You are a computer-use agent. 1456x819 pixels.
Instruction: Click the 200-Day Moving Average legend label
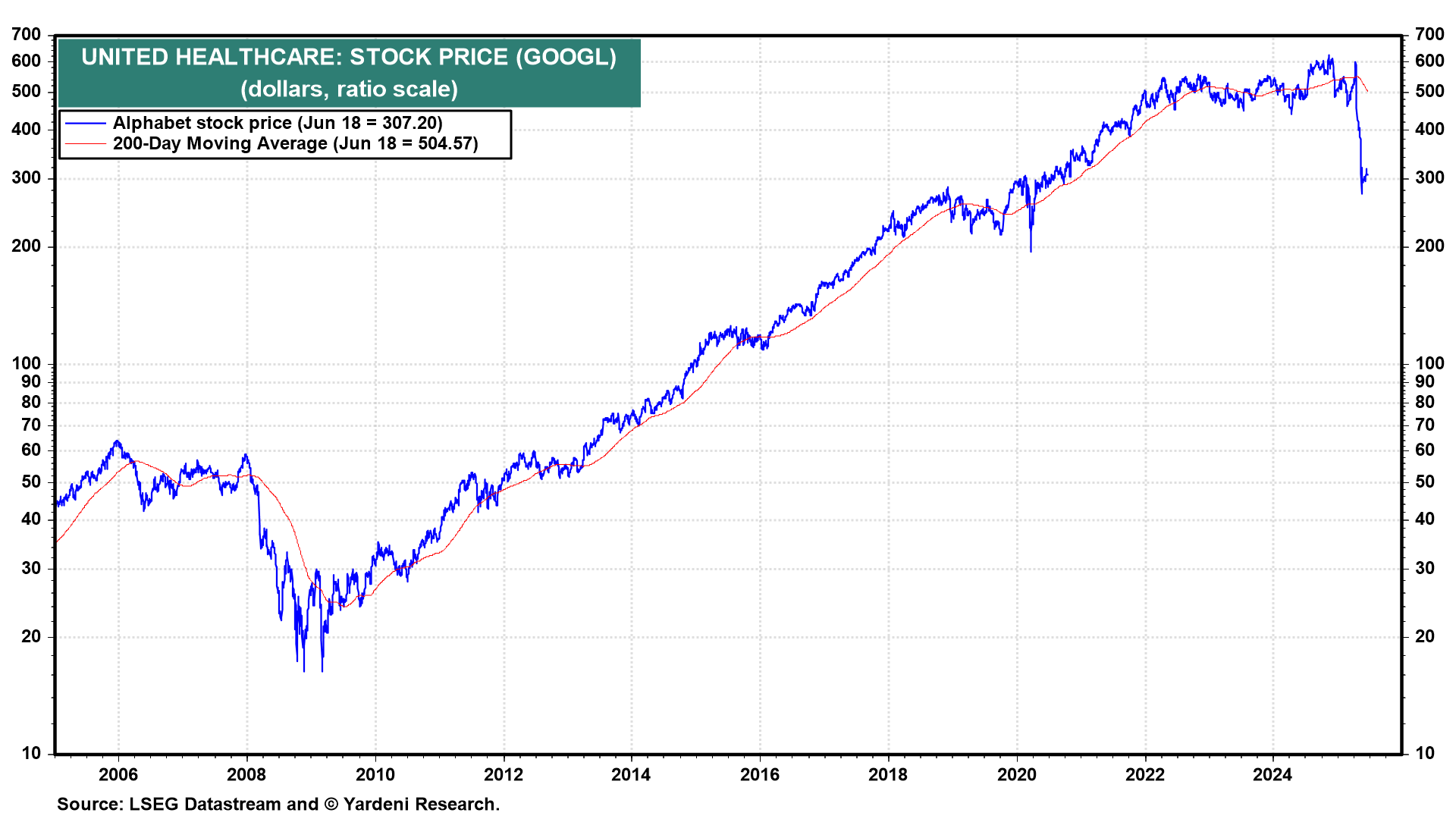click(296, 144)
